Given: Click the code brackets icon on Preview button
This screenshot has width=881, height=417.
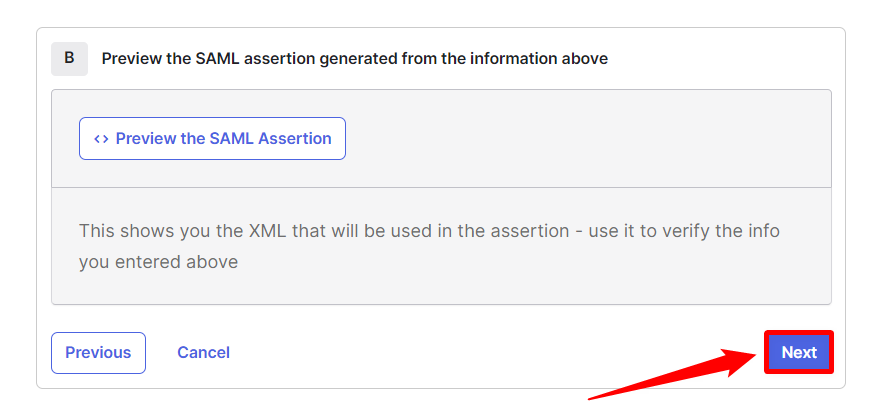Looking at the screenshot, I should pyautogui.click(x=101, y=139).
